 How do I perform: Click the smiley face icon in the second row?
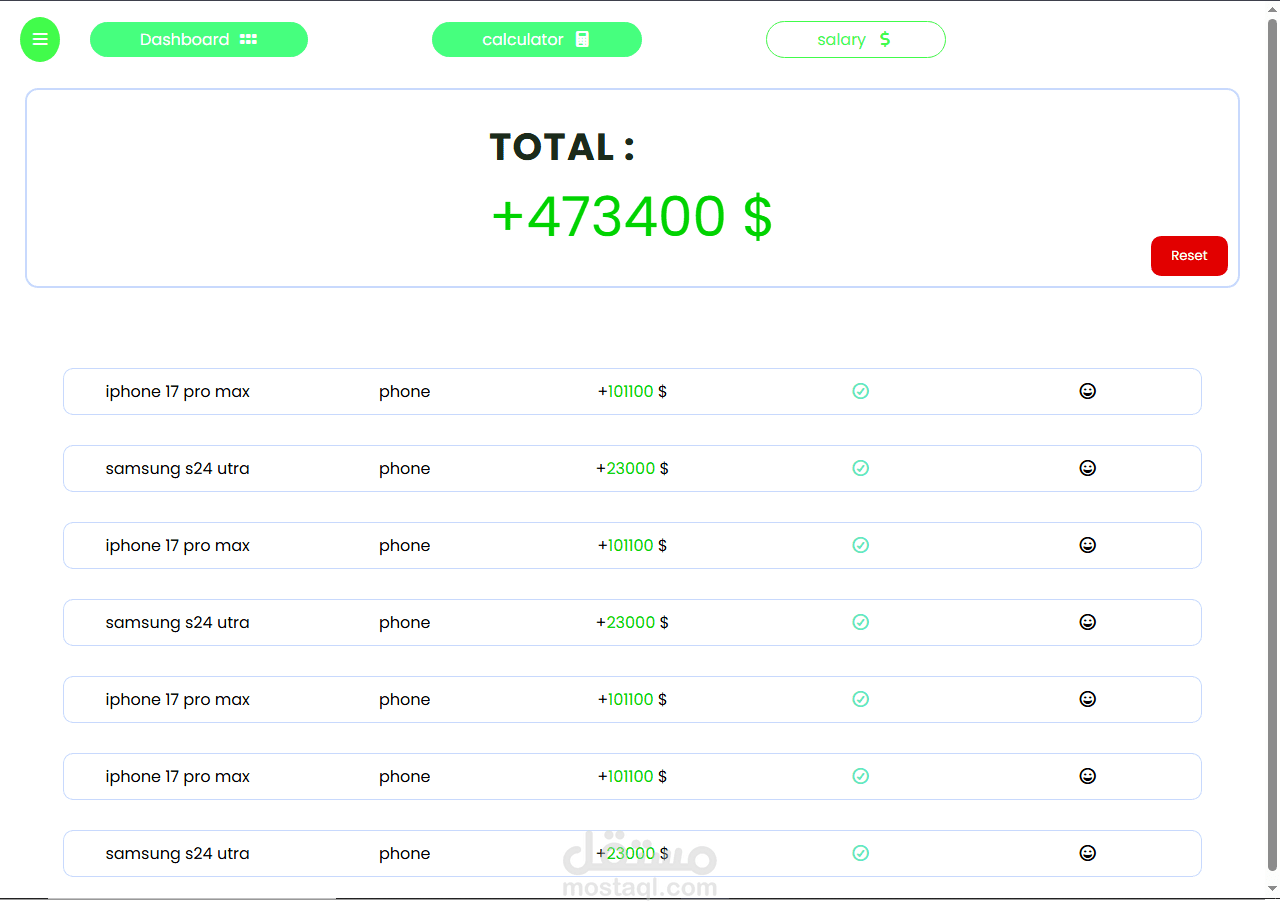point(1088,468)
